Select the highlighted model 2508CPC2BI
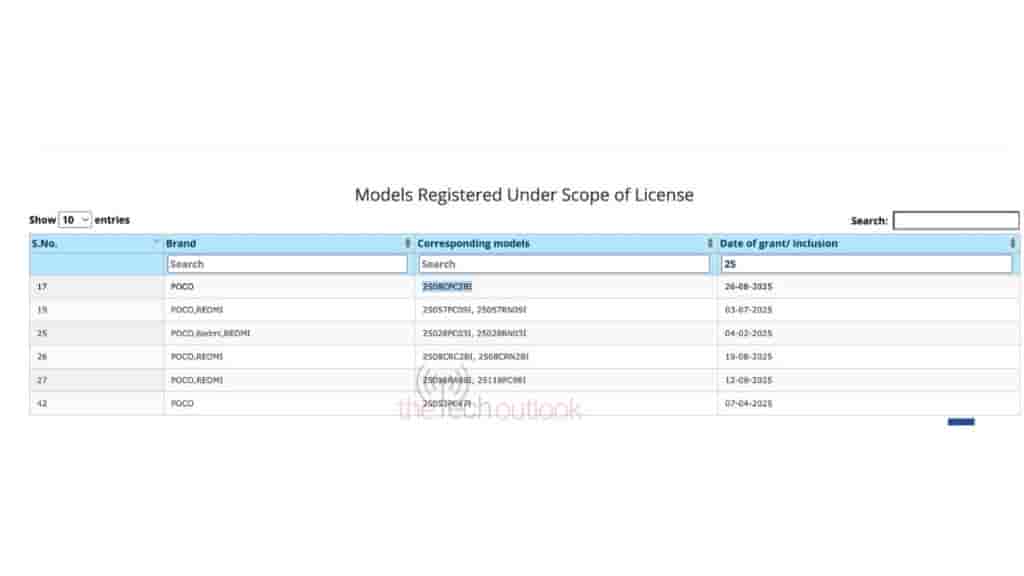The height and width of the screenshot is (576, 1024). pos(447,287)
